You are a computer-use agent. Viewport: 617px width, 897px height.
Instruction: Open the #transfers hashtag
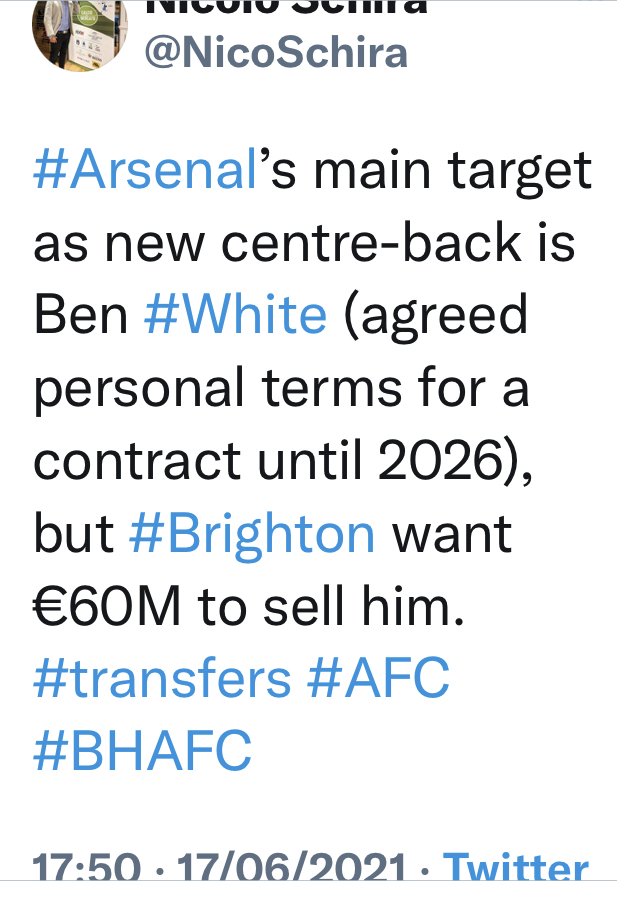(x=162, y=678)
